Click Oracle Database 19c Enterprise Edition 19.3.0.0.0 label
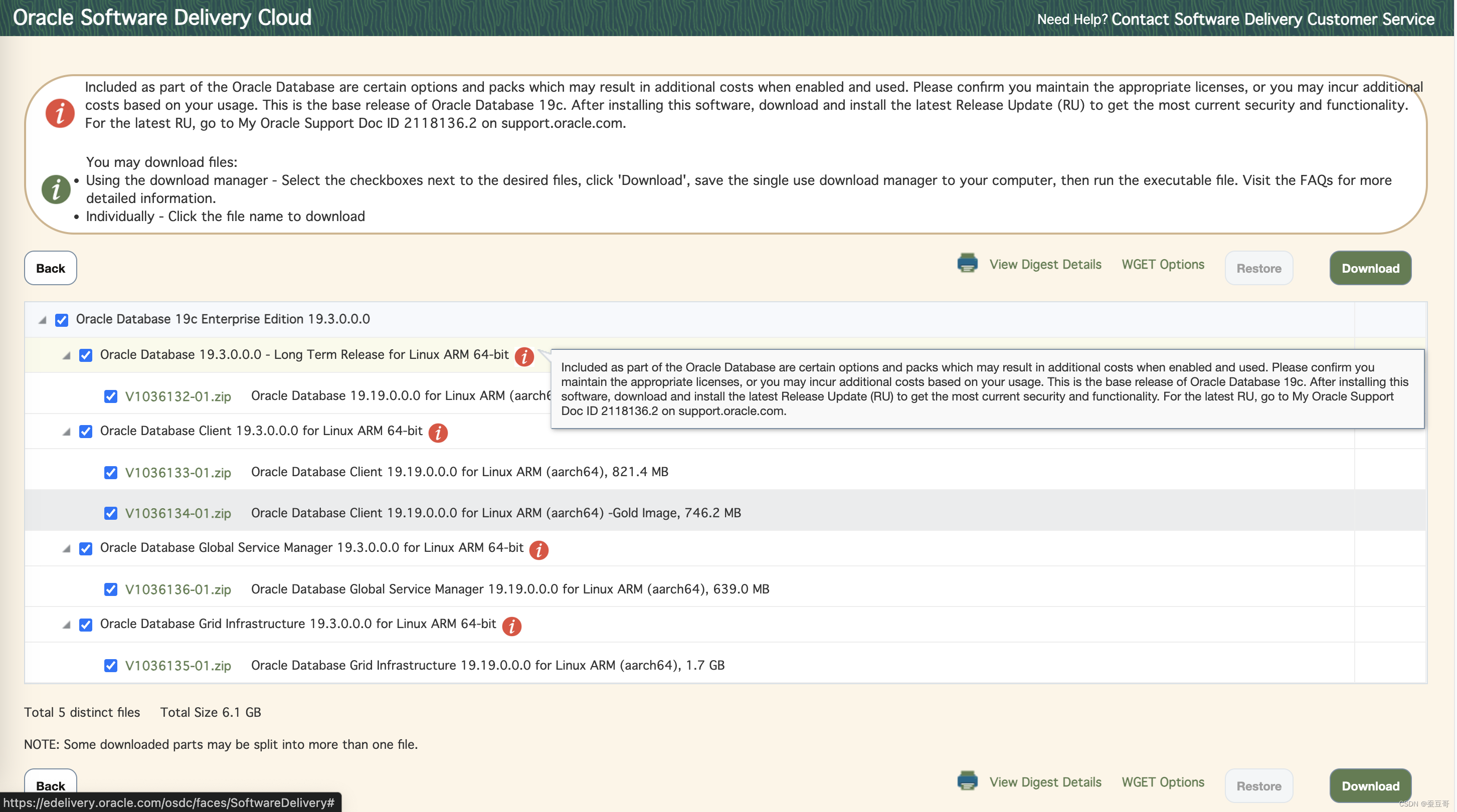The width and height of the screenshot is (1457, 812). [x=223, y=319]
